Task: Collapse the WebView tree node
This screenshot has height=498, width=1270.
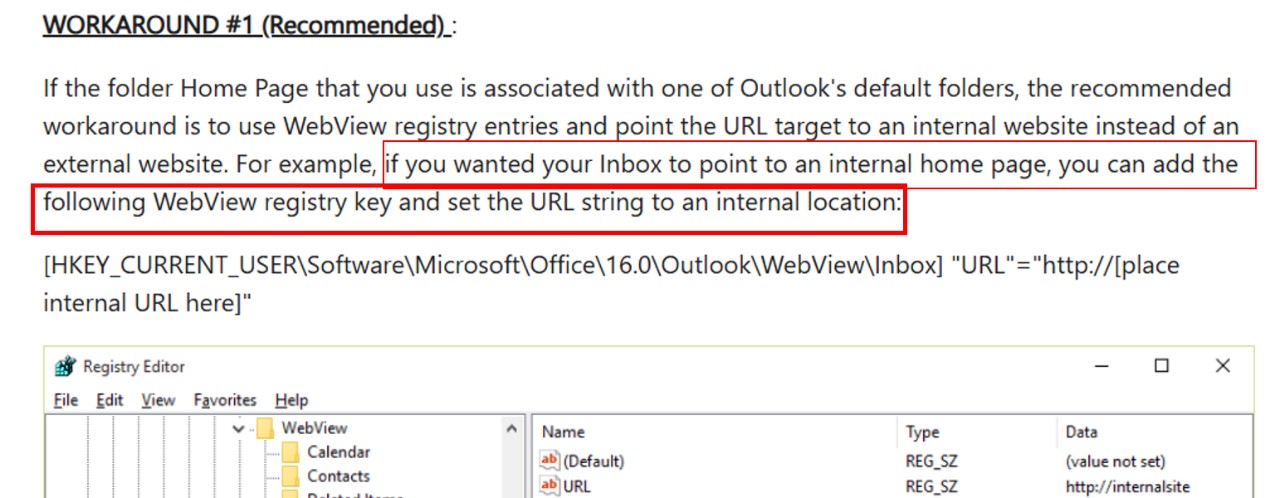Action: (238, 428)
